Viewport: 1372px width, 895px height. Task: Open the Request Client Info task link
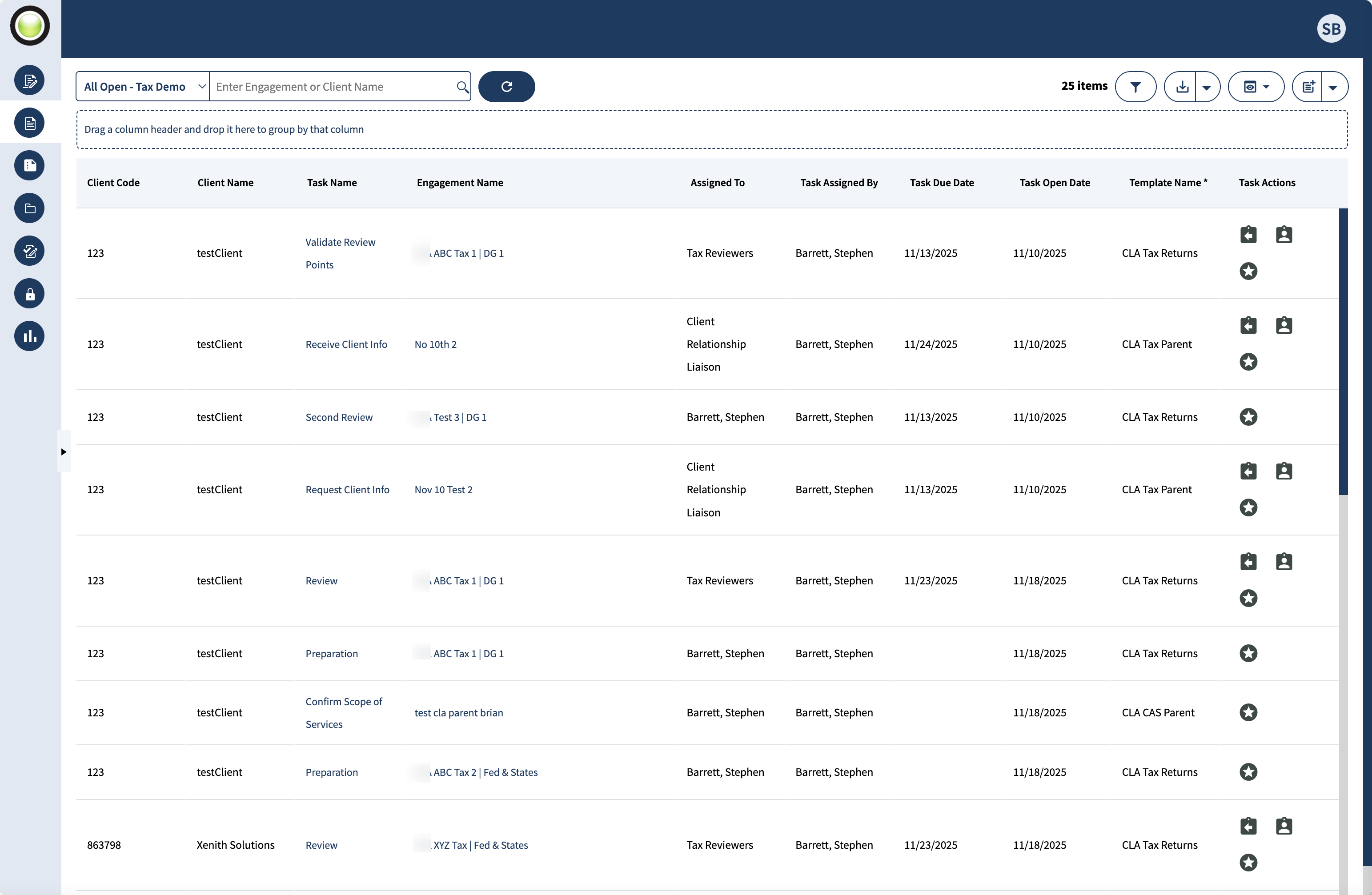click(347, 489)
